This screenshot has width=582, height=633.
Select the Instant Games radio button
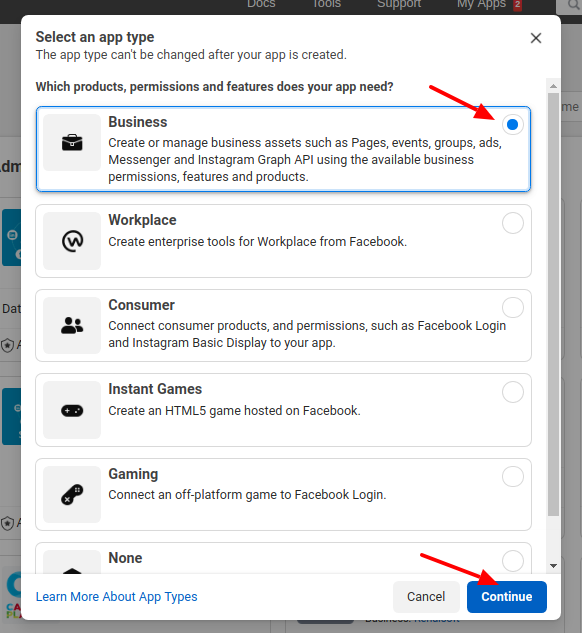pyautogui.click(x=513, y=392)
